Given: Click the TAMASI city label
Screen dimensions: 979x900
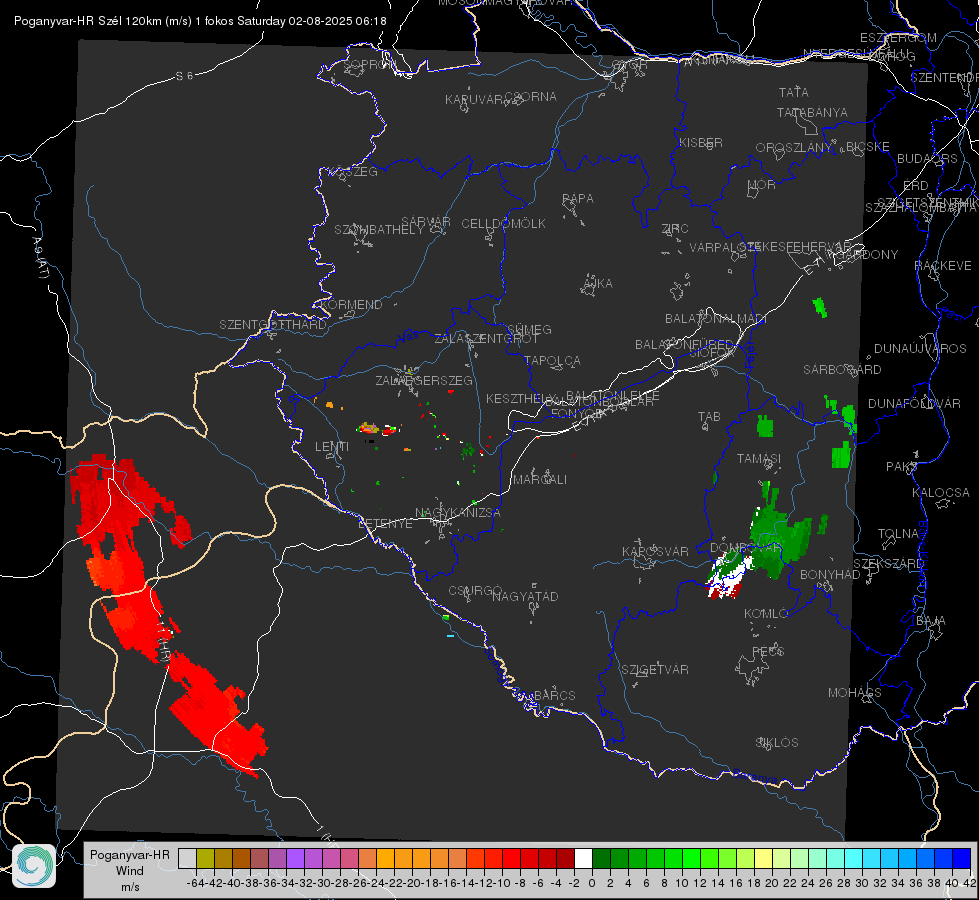Looking at the screenshot, I should click(759, 458).
